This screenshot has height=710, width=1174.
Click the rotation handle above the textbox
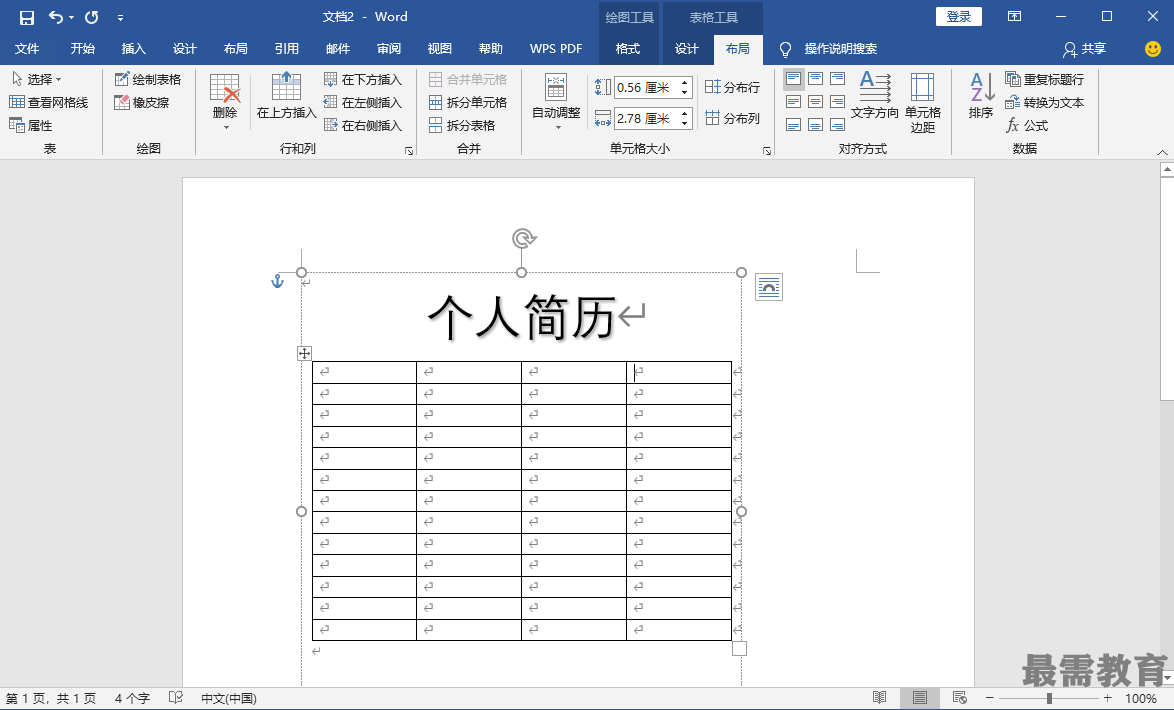[524, 239]
